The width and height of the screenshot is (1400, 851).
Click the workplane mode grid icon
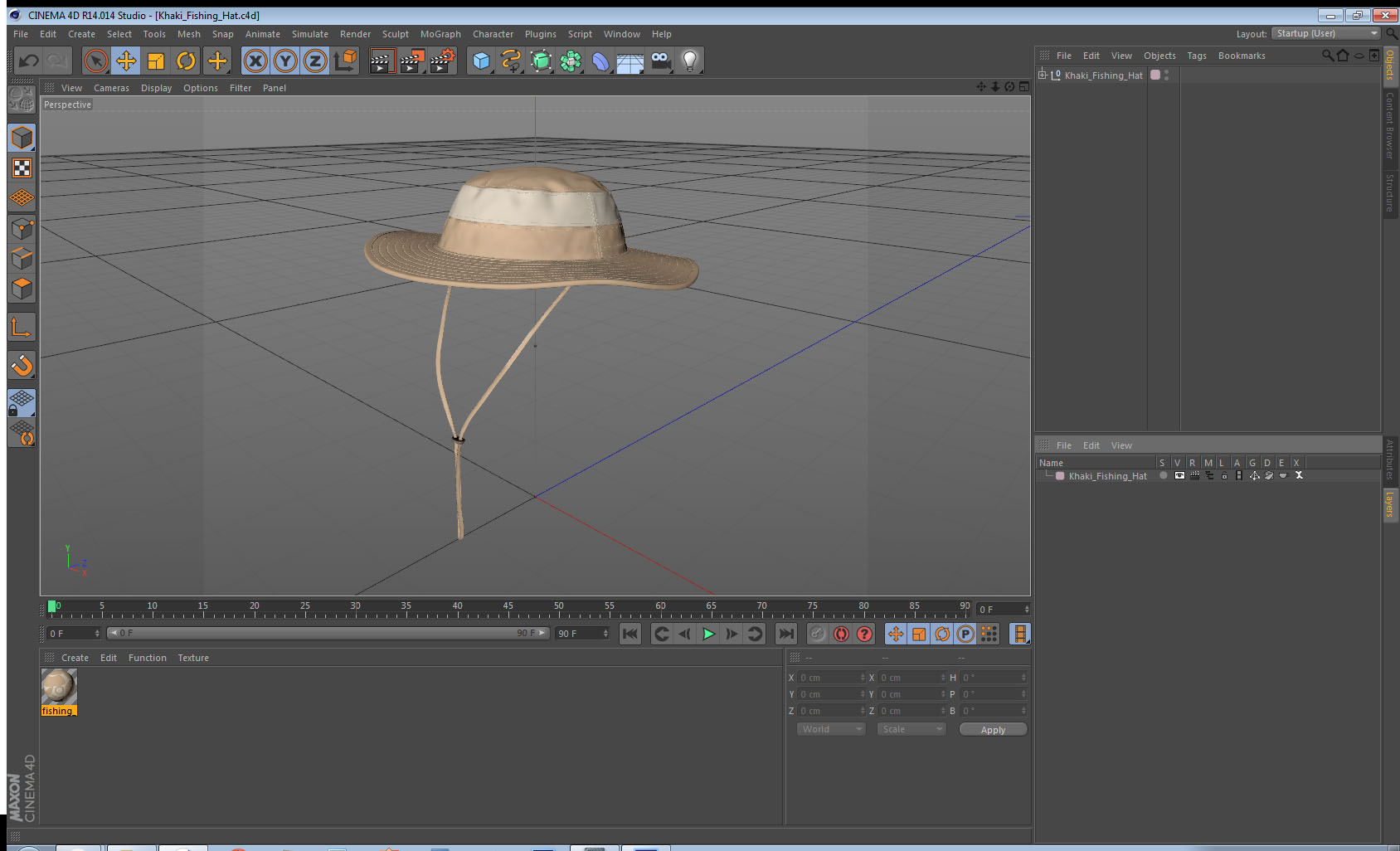[22, 198]
